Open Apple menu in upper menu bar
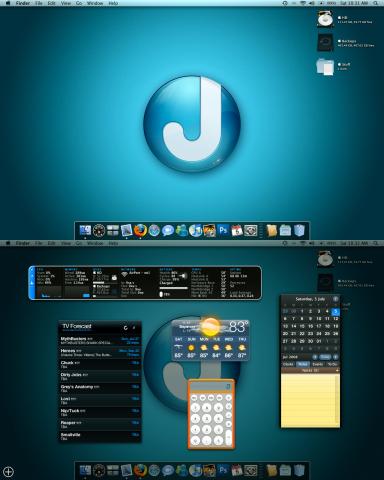Viewport: 384px width, 480px height. pyautogui.click(x=8, y=3)
